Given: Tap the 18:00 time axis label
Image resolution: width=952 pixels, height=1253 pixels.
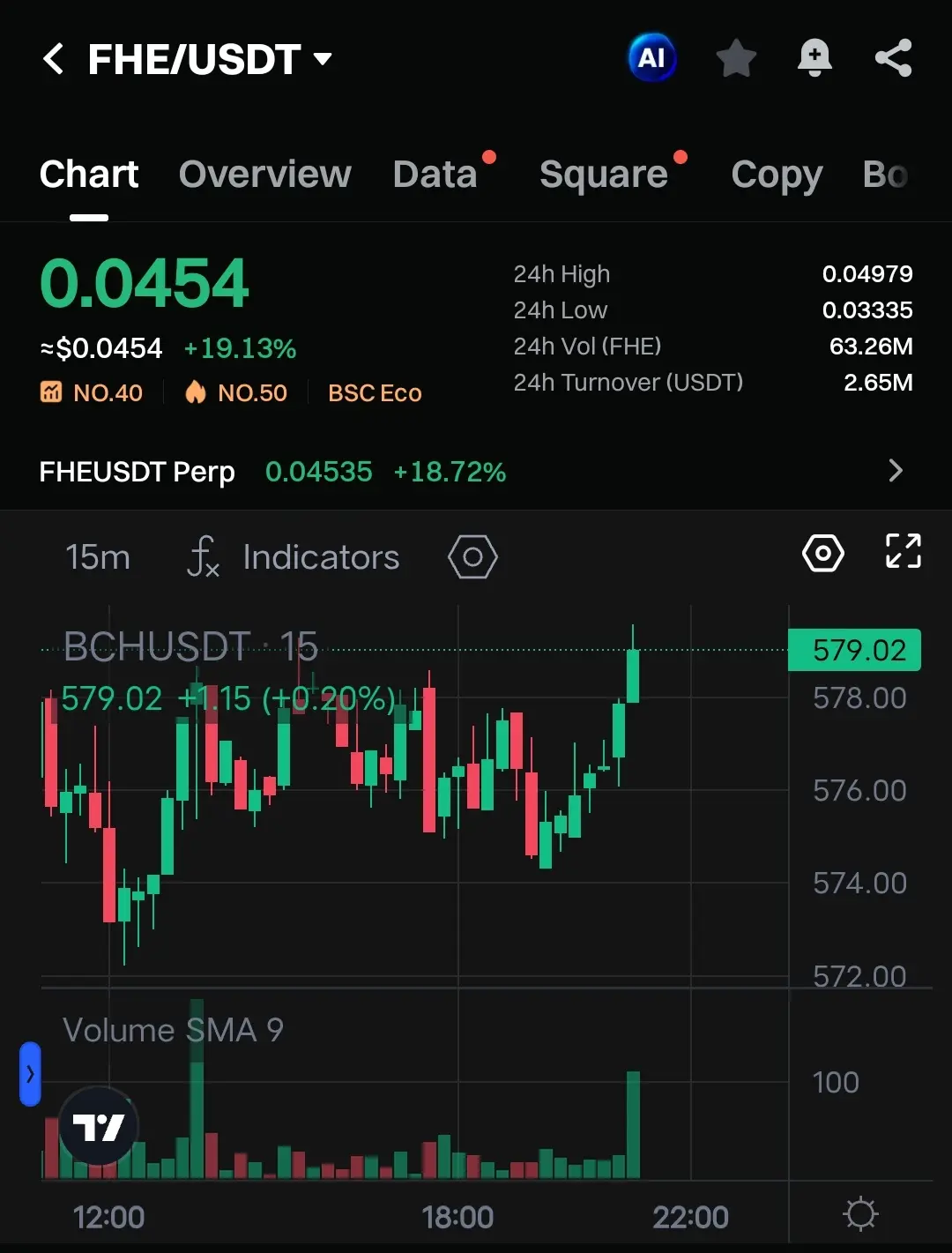Looking at the screenshot, I should 457,1218.
